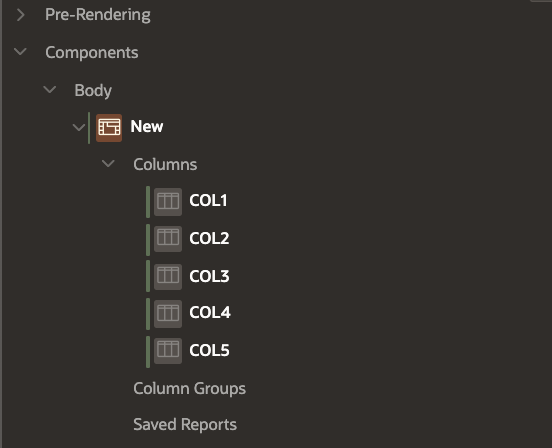Click the COL4 column icon
This screenshot has height=448, width=552.
point(168,314)
